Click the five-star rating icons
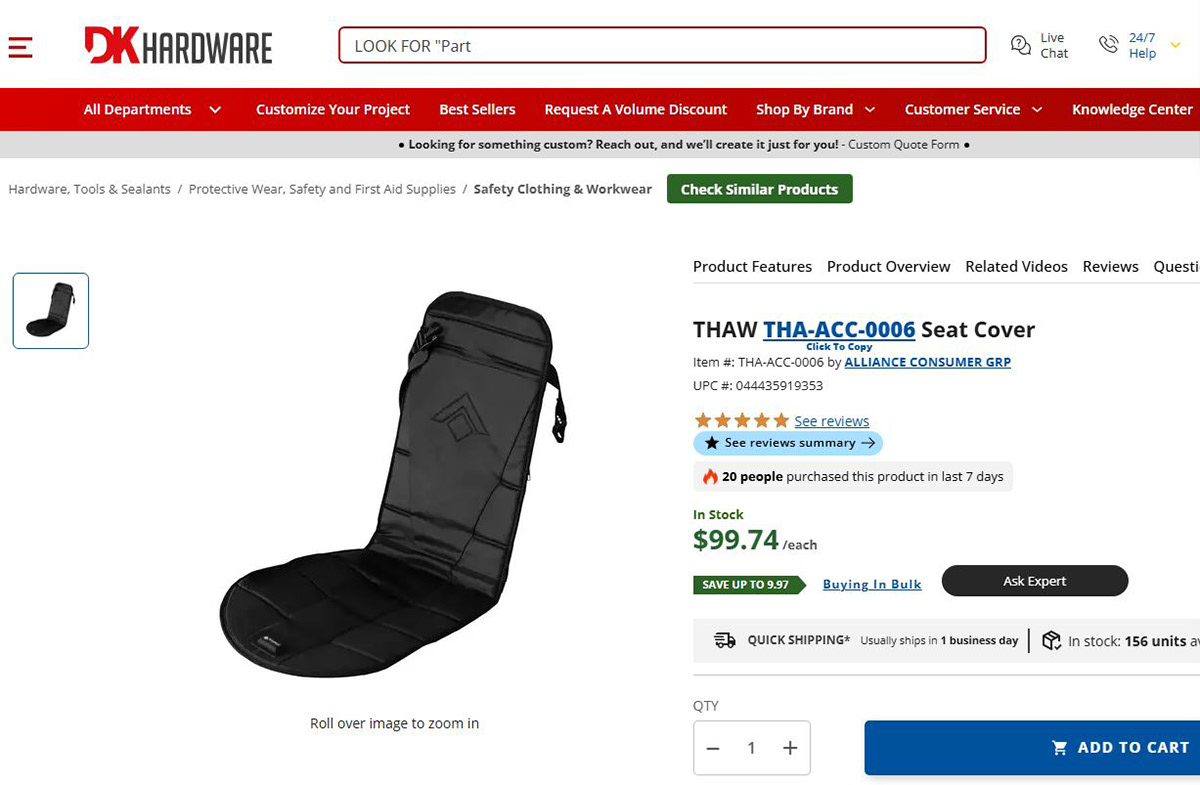This screenshot has height=785, width=1200. [x=741, y=421]
